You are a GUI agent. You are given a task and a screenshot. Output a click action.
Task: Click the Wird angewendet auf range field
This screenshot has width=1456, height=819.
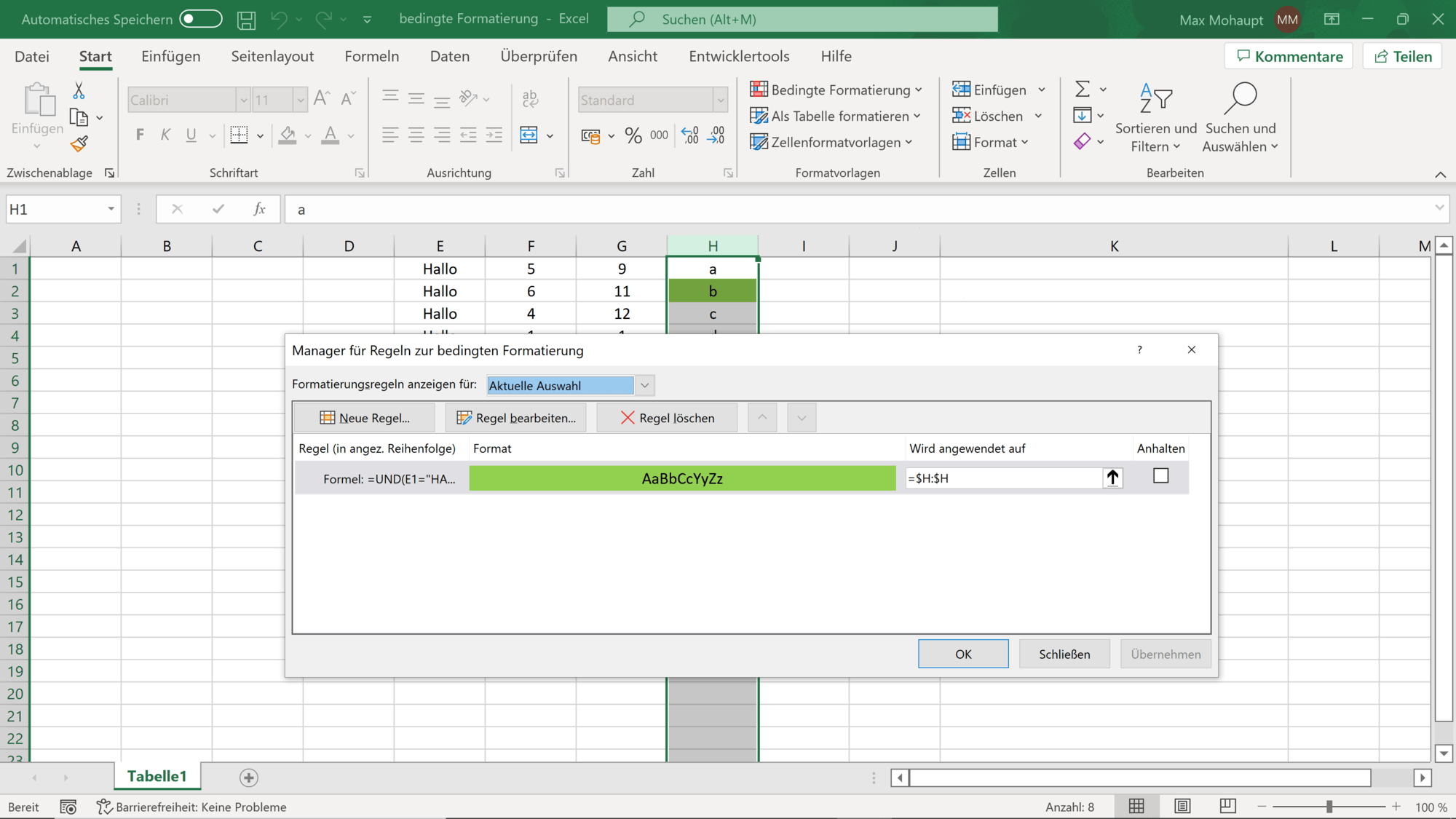click(1002, 478)
